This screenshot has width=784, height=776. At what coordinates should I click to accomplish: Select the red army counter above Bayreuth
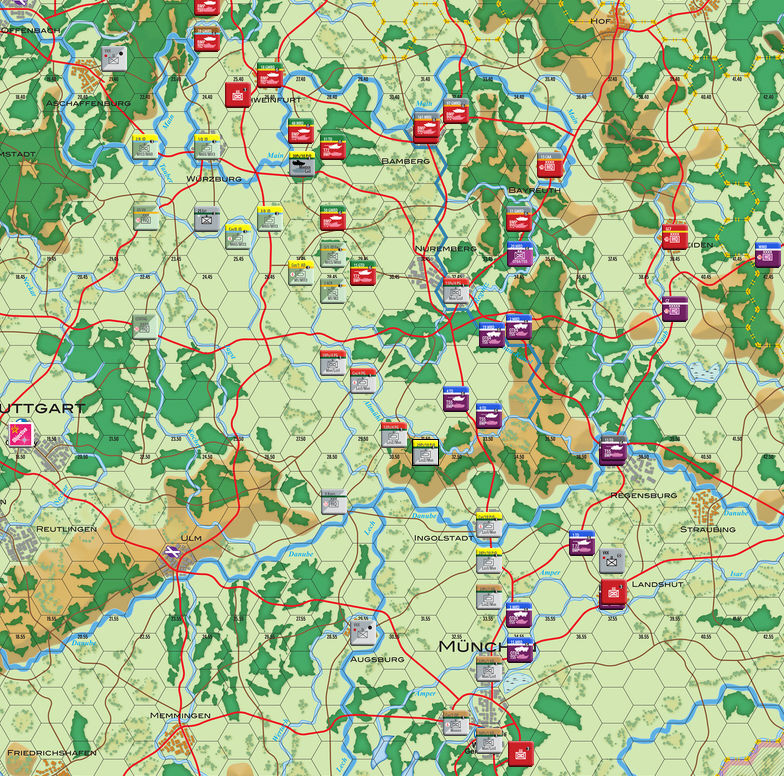click(x=550, y=164)
